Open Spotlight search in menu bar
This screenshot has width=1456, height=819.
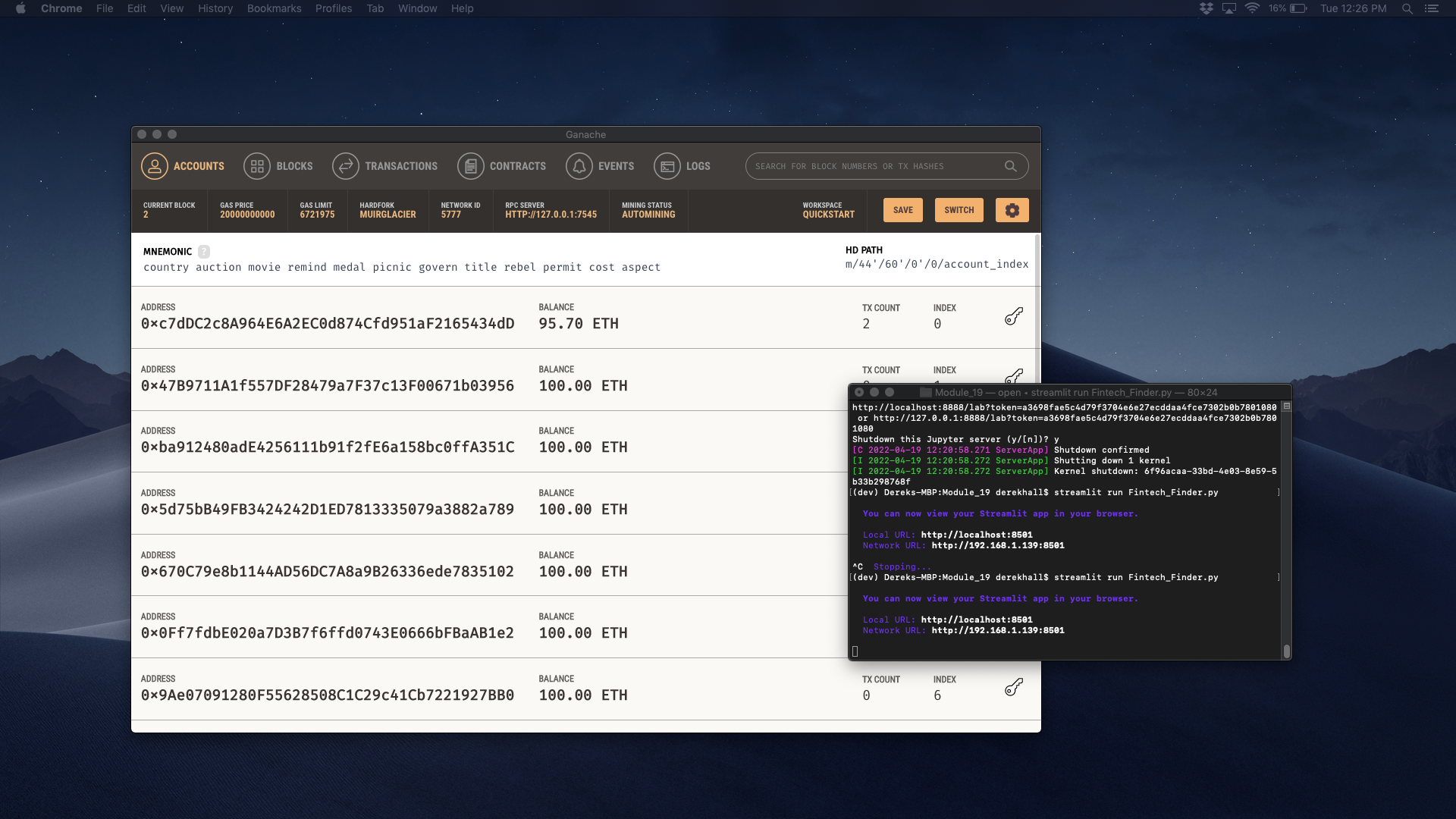coord(1407,8)
